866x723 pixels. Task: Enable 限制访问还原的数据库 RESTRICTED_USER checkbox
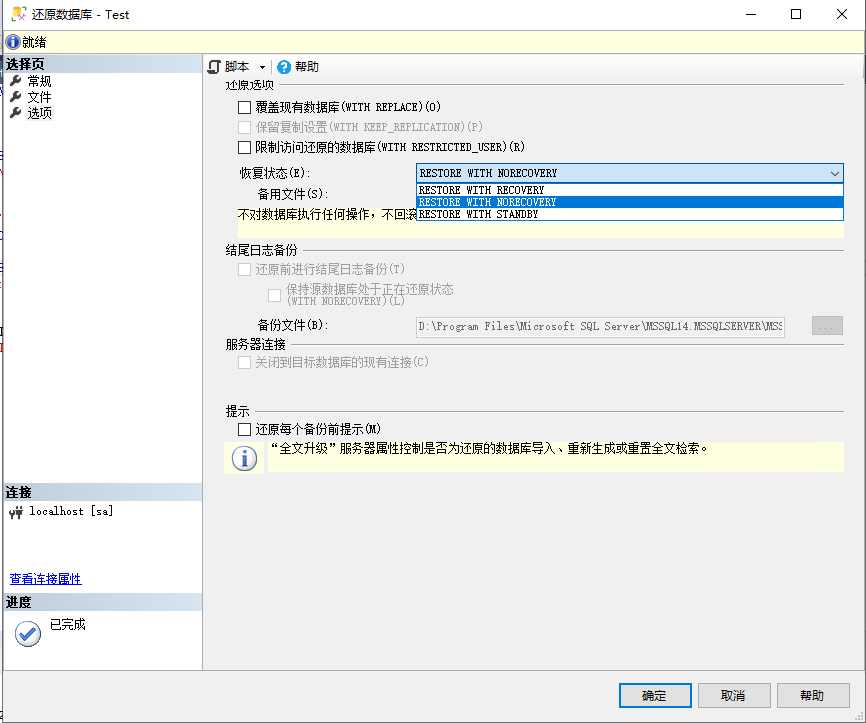tap(244, 147)
